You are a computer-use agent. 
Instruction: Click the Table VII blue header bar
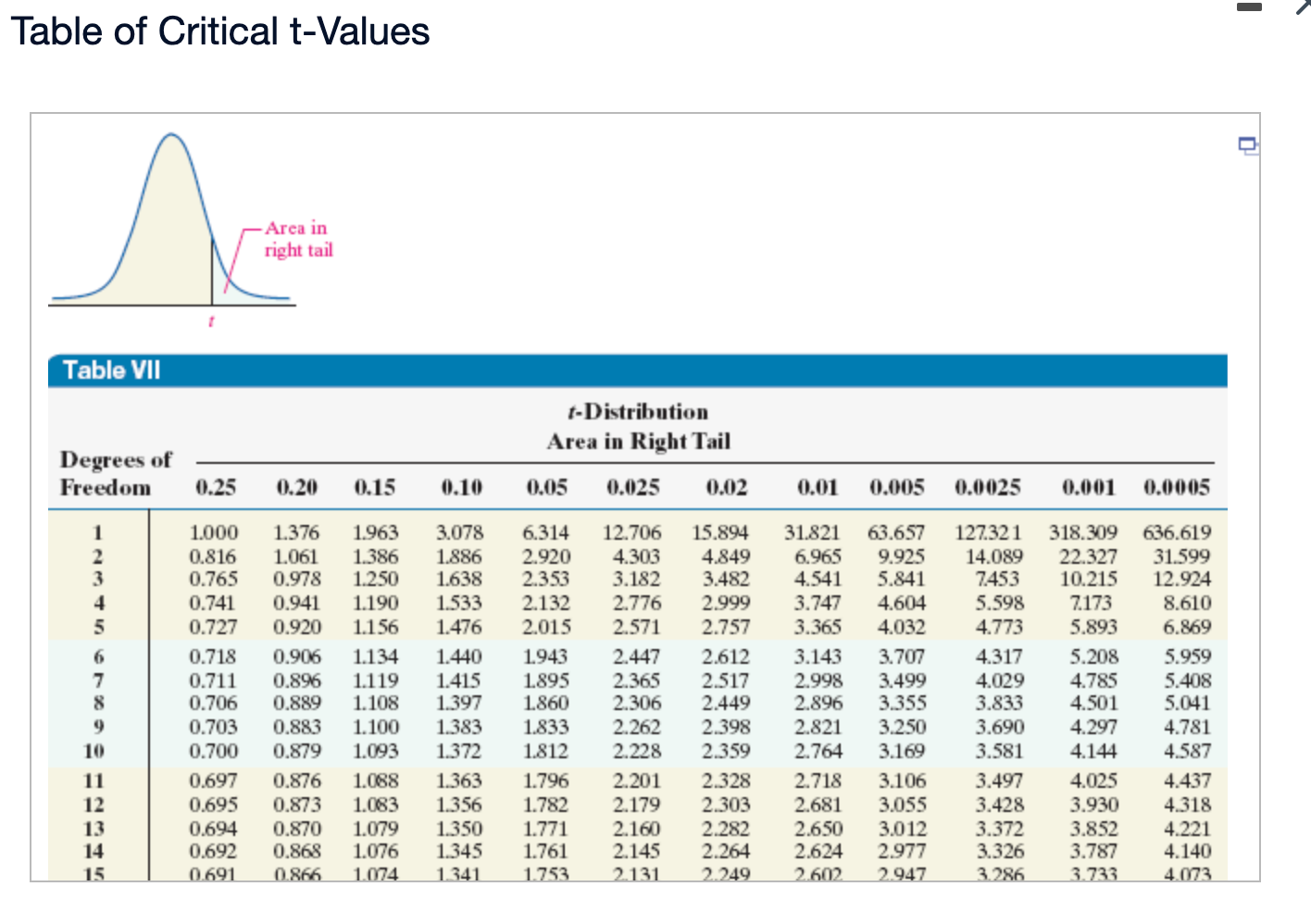pos(111,369)
